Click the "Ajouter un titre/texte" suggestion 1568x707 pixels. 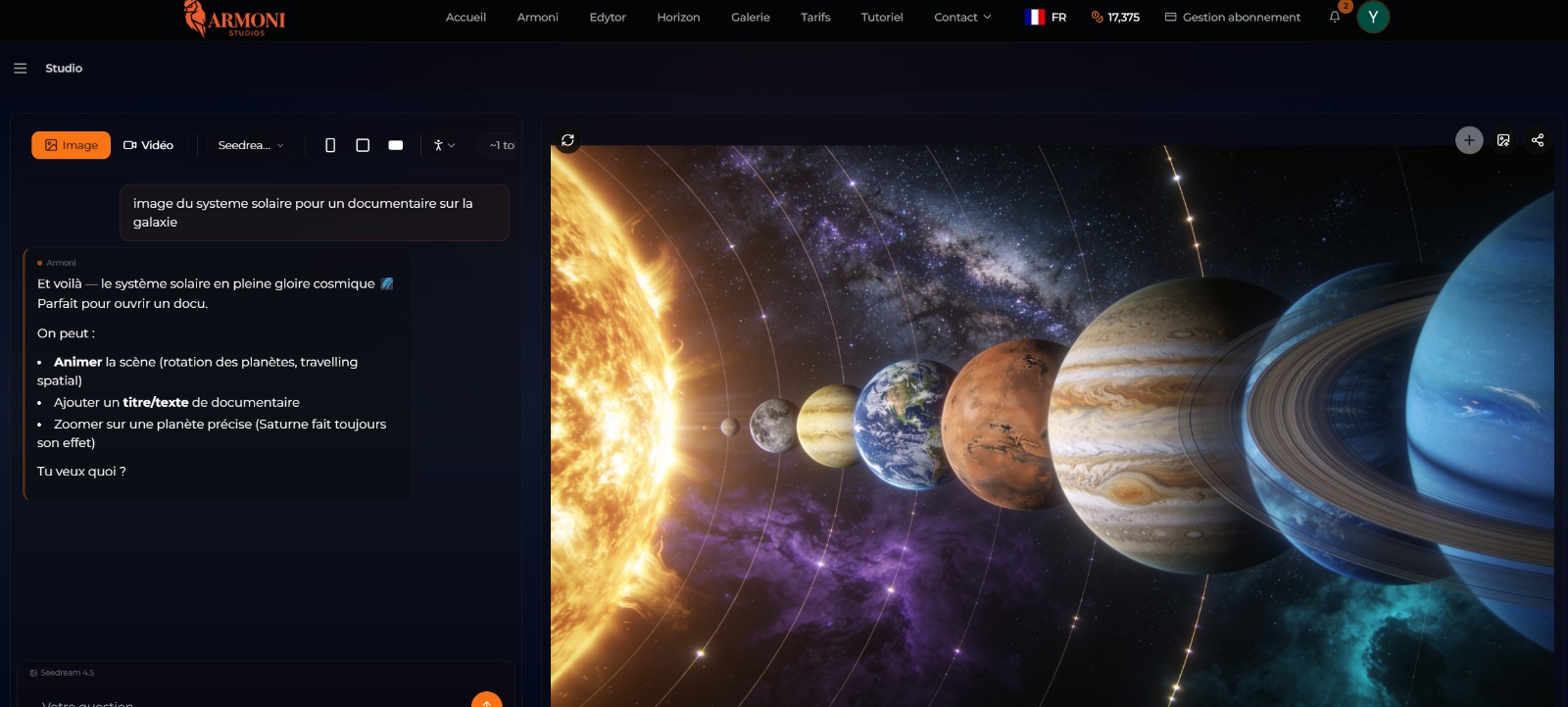pyautogui.click(x=176, y=402)
